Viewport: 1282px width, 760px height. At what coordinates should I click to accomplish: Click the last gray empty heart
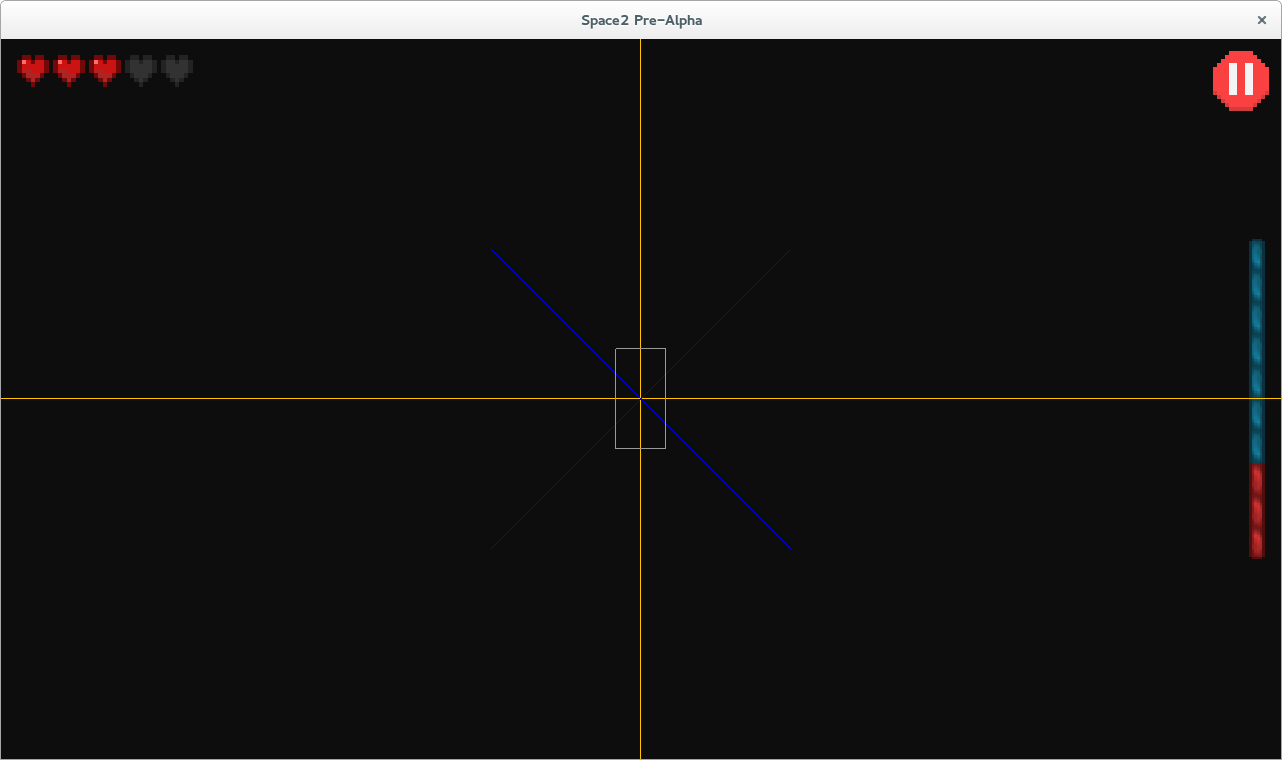click(177, 70)
